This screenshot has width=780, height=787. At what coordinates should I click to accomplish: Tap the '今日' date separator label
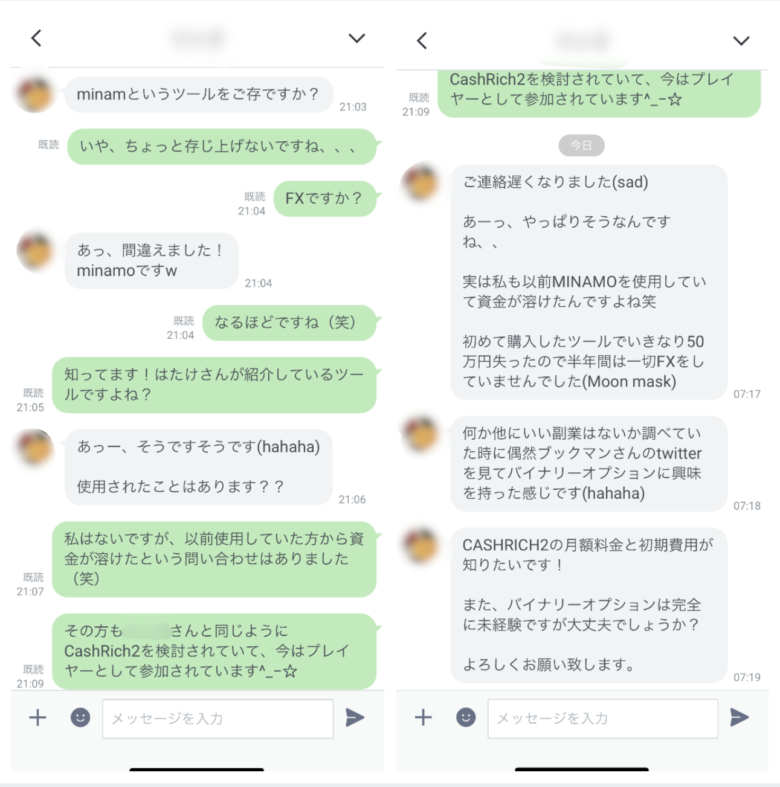(581, 146)
